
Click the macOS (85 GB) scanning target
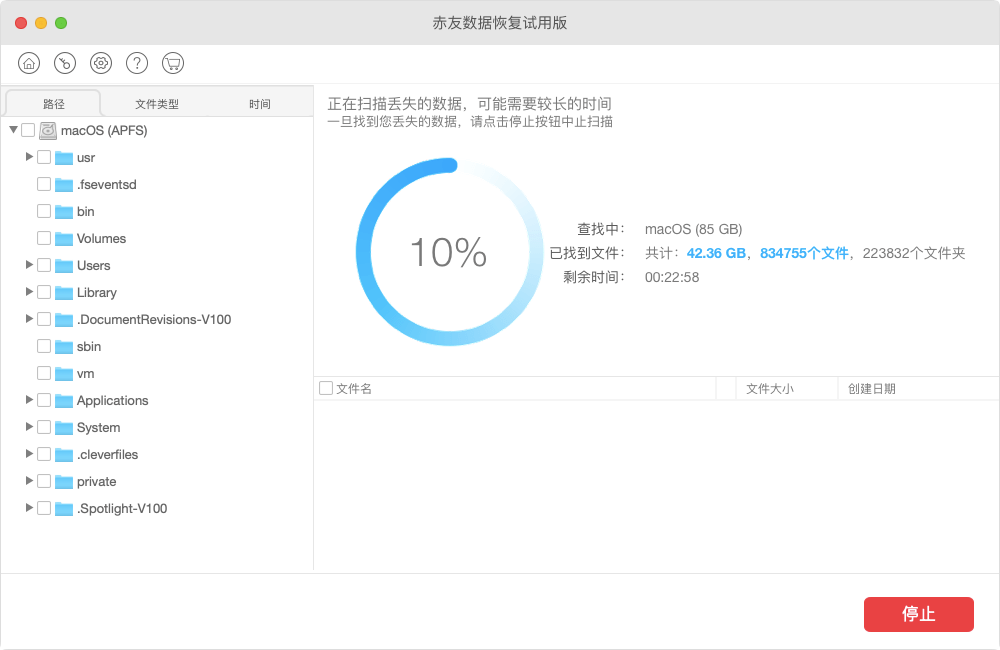click(693, 229)
